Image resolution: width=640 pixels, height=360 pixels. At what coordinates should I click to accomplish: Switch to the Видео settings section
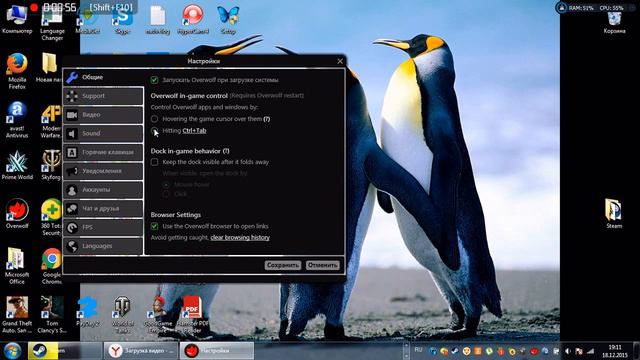(103, 115)
